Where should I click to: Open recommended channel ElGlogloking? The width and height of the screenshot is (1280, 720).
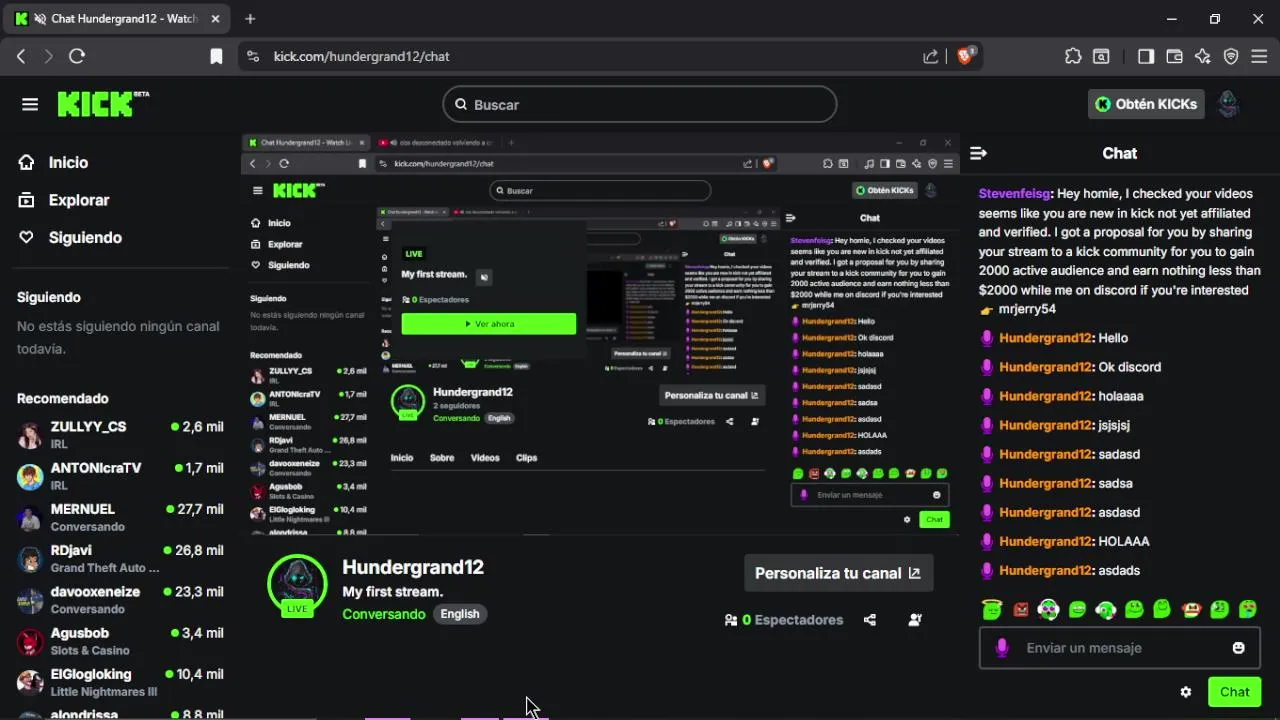120,682
